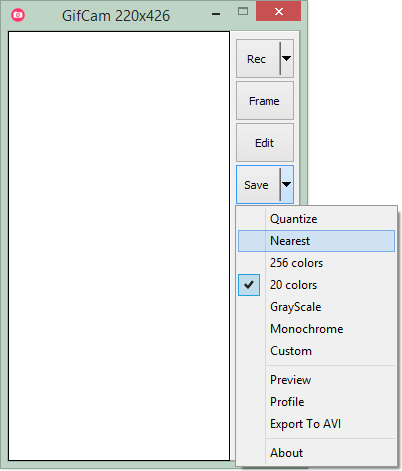
Task: Expand the Save button dropdown arrow
Action: point(287,184)
